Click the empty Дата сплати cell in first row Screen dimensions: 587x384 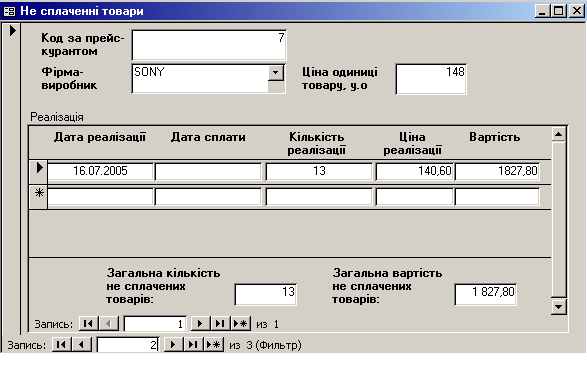(208, 171)
